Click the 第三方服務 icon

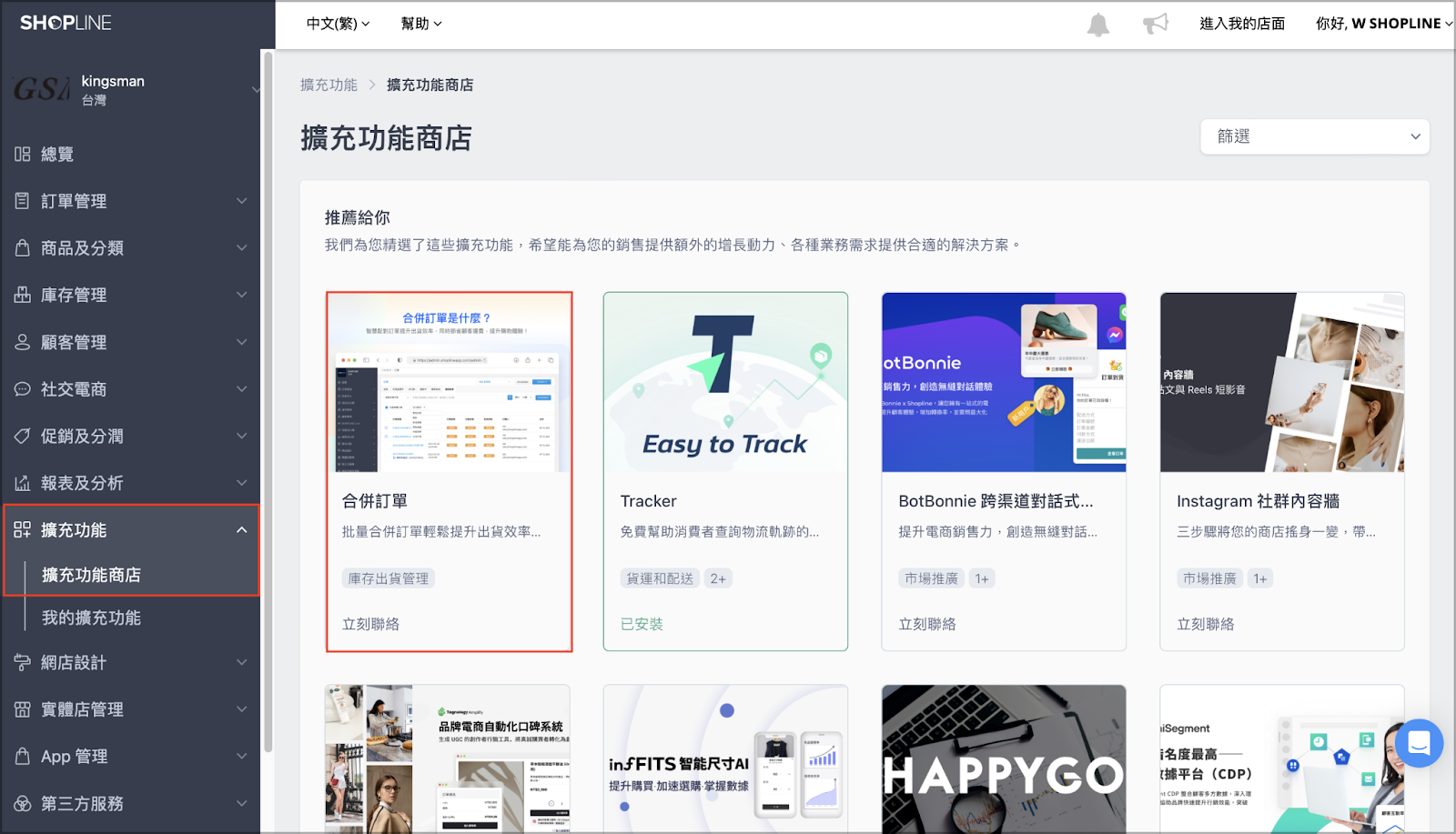23,803
